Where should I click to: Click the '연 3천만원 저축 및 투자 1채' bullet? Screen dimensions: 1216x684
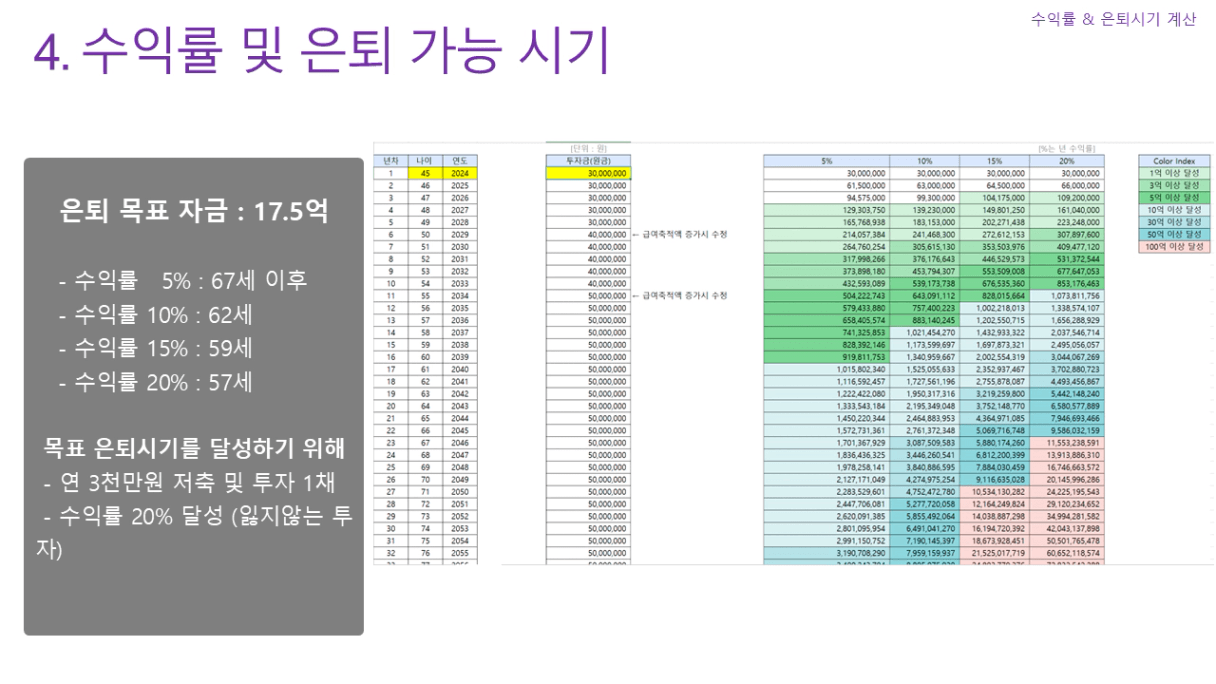[x=191, y=483]
